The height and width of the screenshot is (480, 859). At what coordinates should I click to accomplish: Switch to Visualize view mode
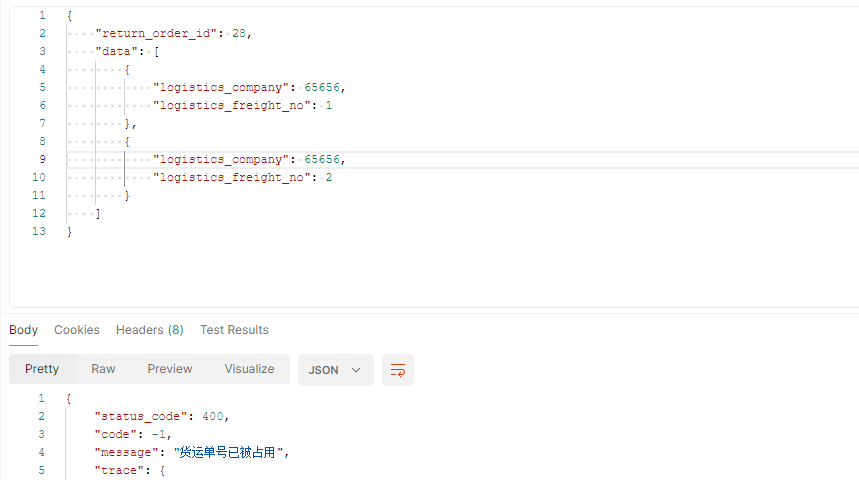249,369
